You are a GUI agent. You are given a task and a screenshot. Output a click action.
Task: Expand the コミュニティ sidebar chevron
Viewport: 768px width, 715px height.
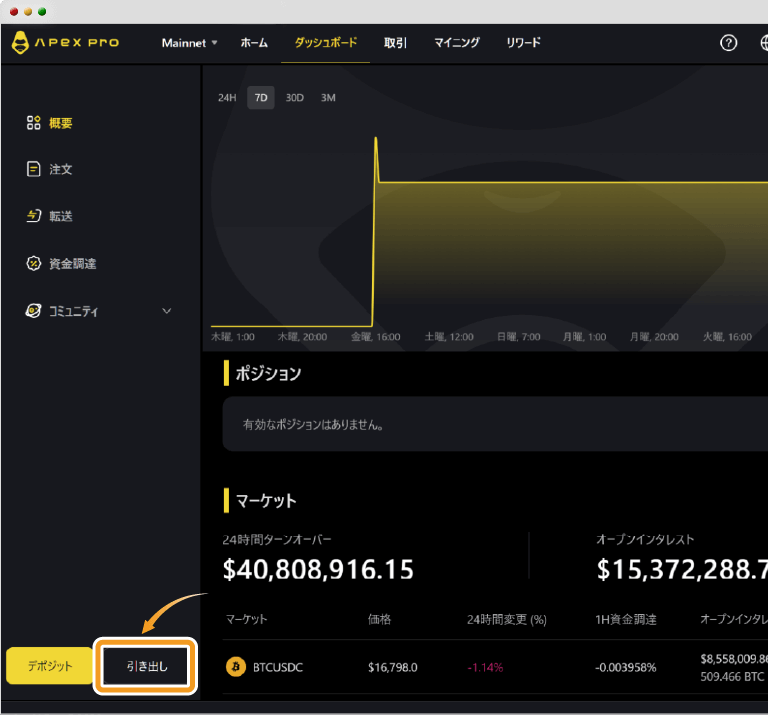click(x=167, y=311)
